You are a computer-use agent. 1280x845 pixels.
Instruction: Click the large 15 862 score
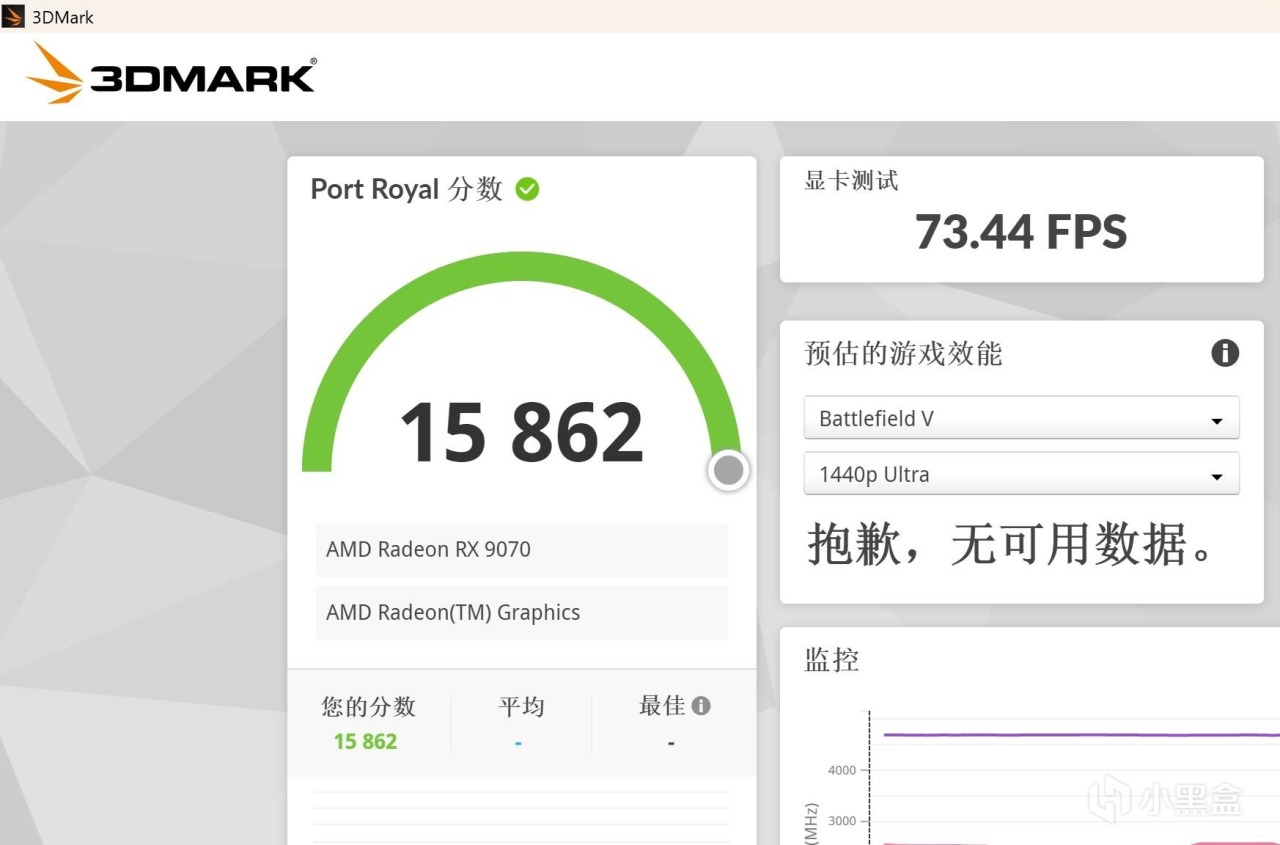[x=521, y=433]
